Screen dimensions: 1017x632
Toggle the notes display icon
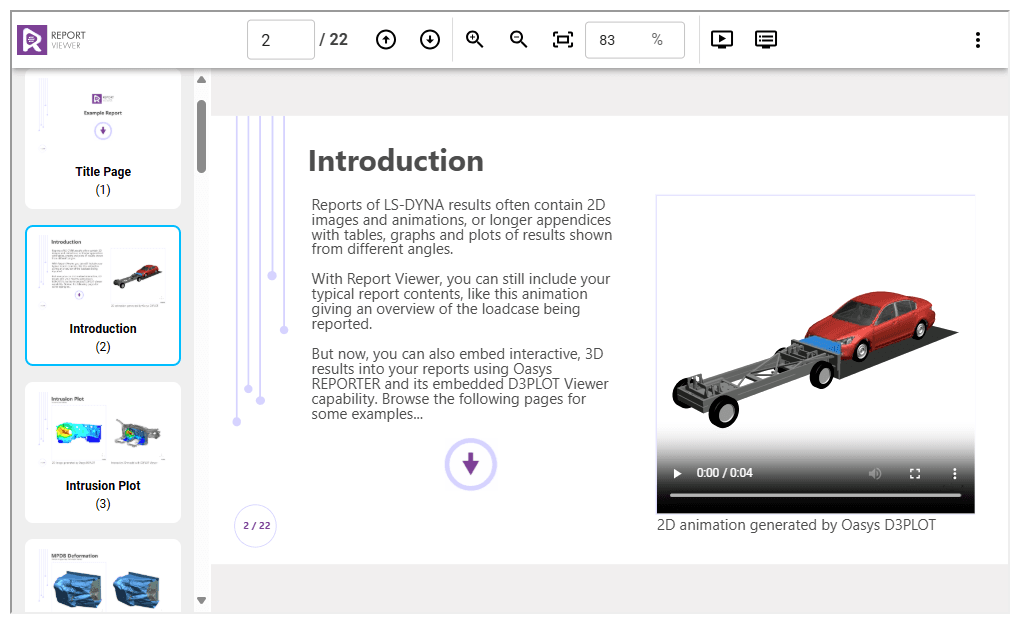coord(766,40)
